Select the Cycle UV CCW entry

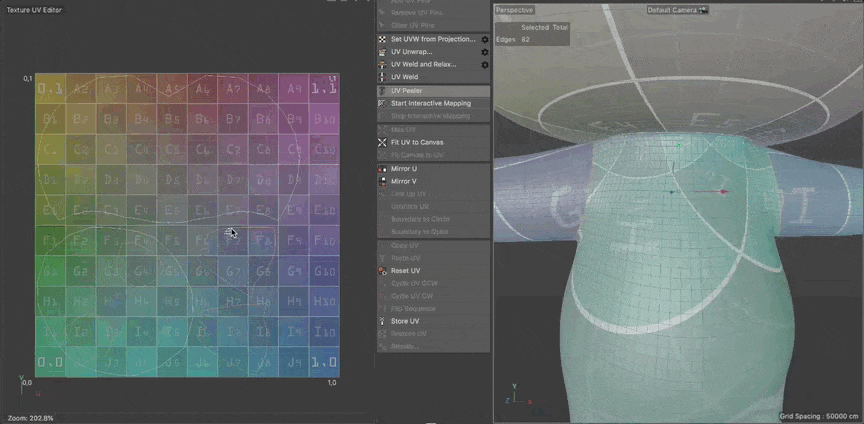coord(434,283)
